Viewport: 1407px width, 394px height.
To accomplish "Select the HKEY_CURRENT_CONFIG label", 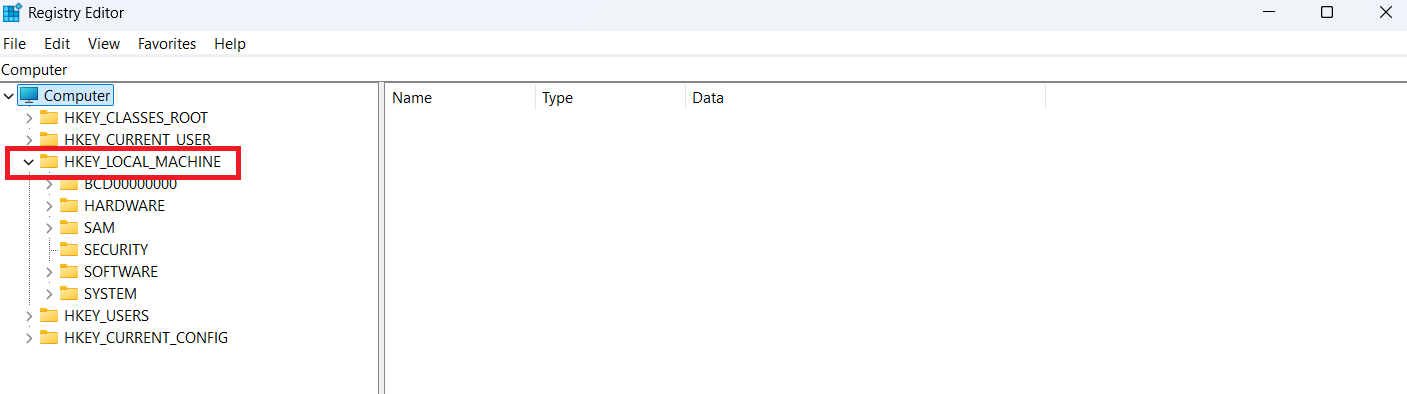I will click(x=146, y=337).
